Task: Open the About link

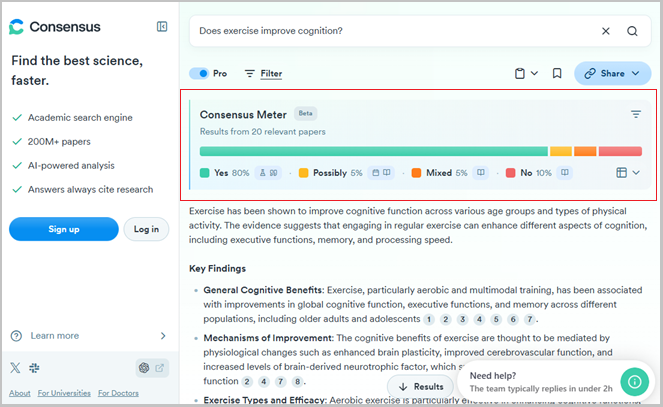Action: (20, 393)
